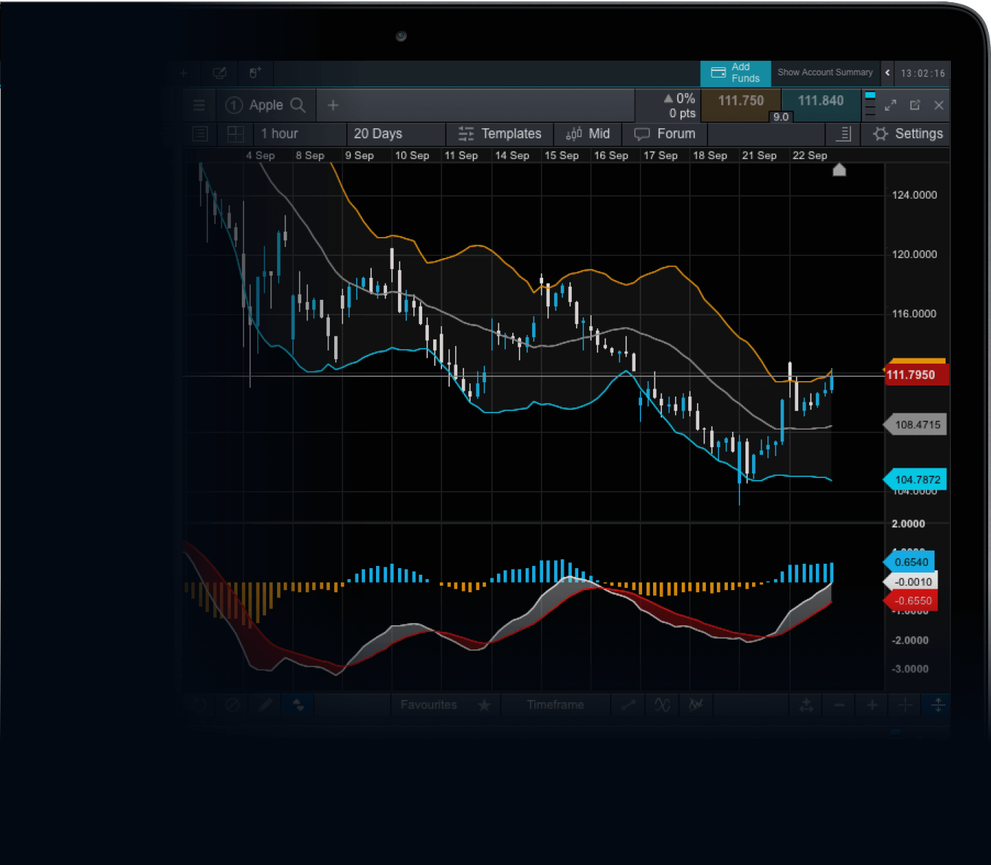
Task: Open the Settings gear
Action: (906, 133)
